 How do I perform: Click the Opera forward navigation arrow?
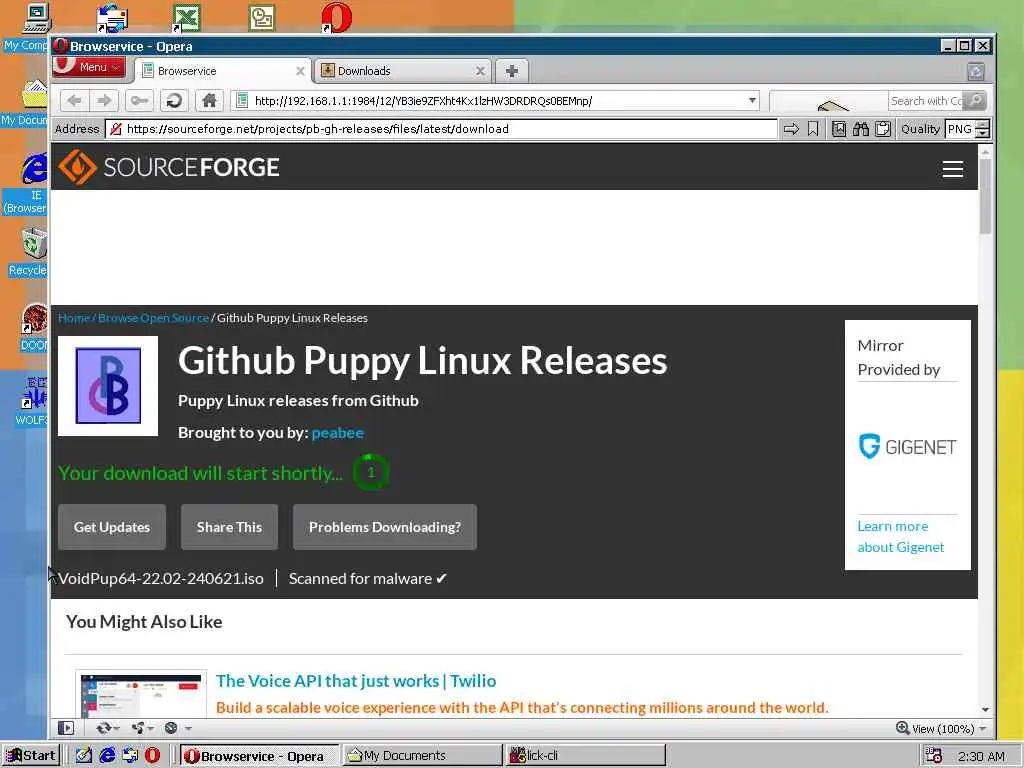pos(104,101)
